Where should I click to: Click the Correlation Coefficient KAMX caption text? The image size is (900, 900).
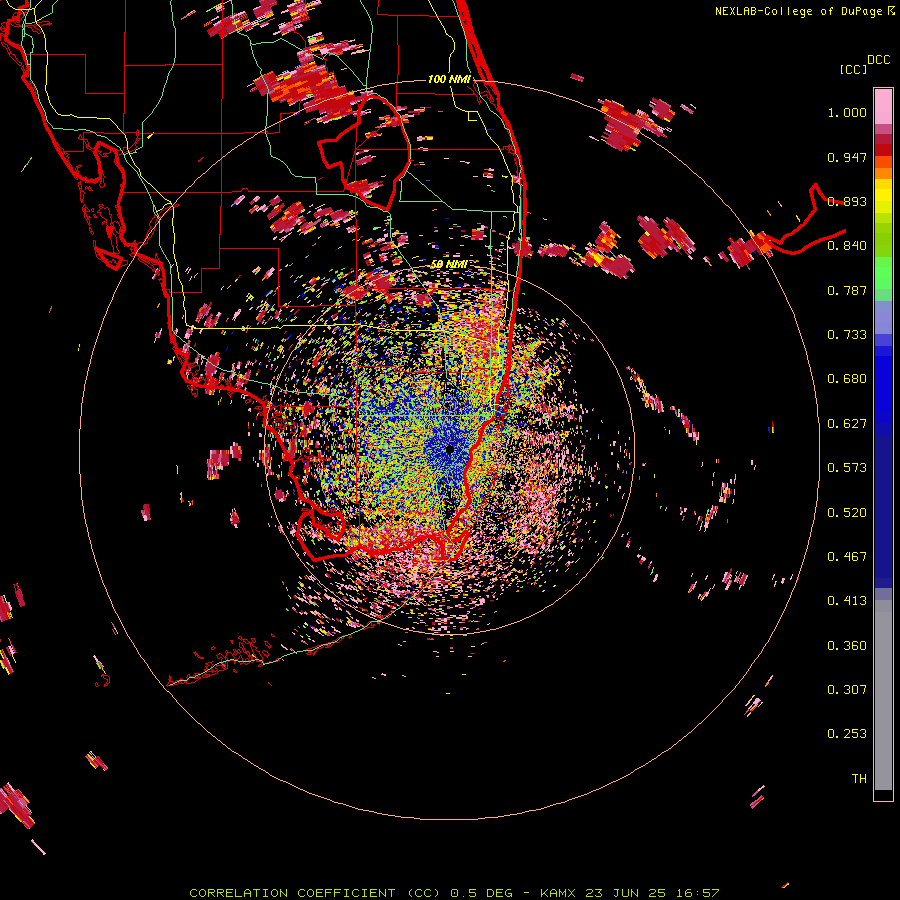454,893
